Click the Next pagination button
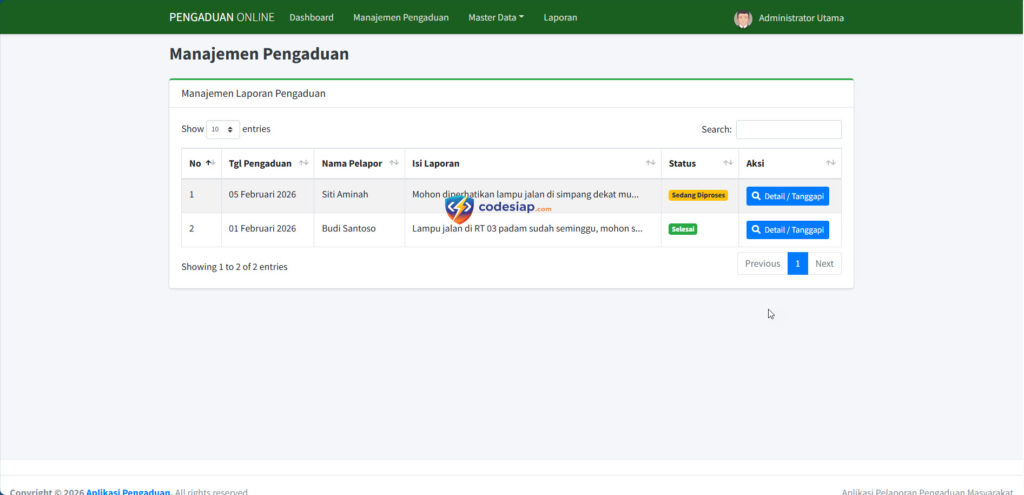This screenshot has width=1024, height=495. click(x=824, y=264)
